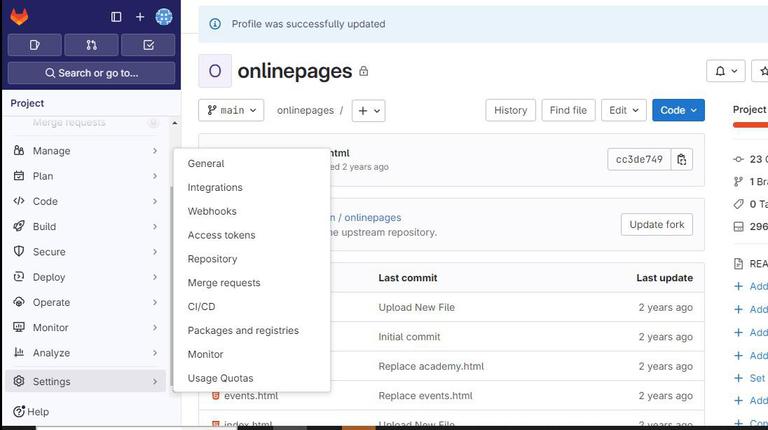This screenshot has height=430, width=768.
Task: Open the create new plus icon
Action: pyautogui.click(x=140, y=17)
